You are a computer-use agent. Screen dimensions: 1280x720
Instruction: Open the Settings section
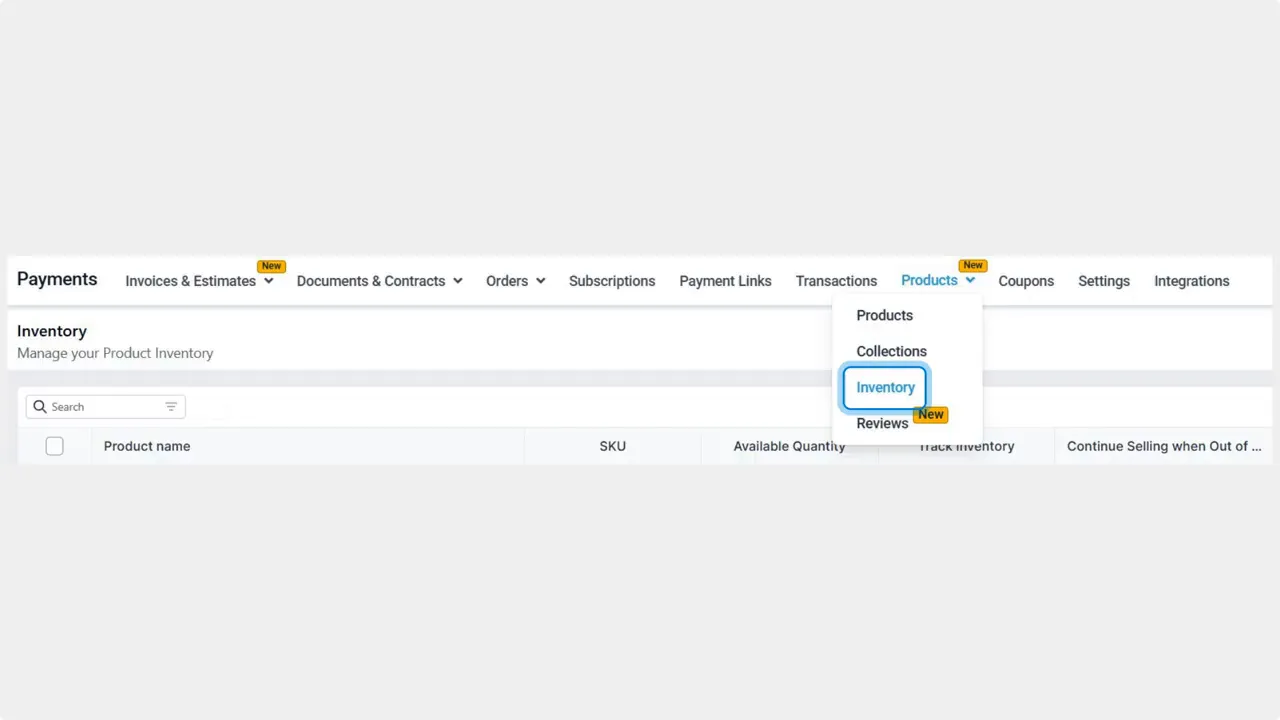point(1104,281)
